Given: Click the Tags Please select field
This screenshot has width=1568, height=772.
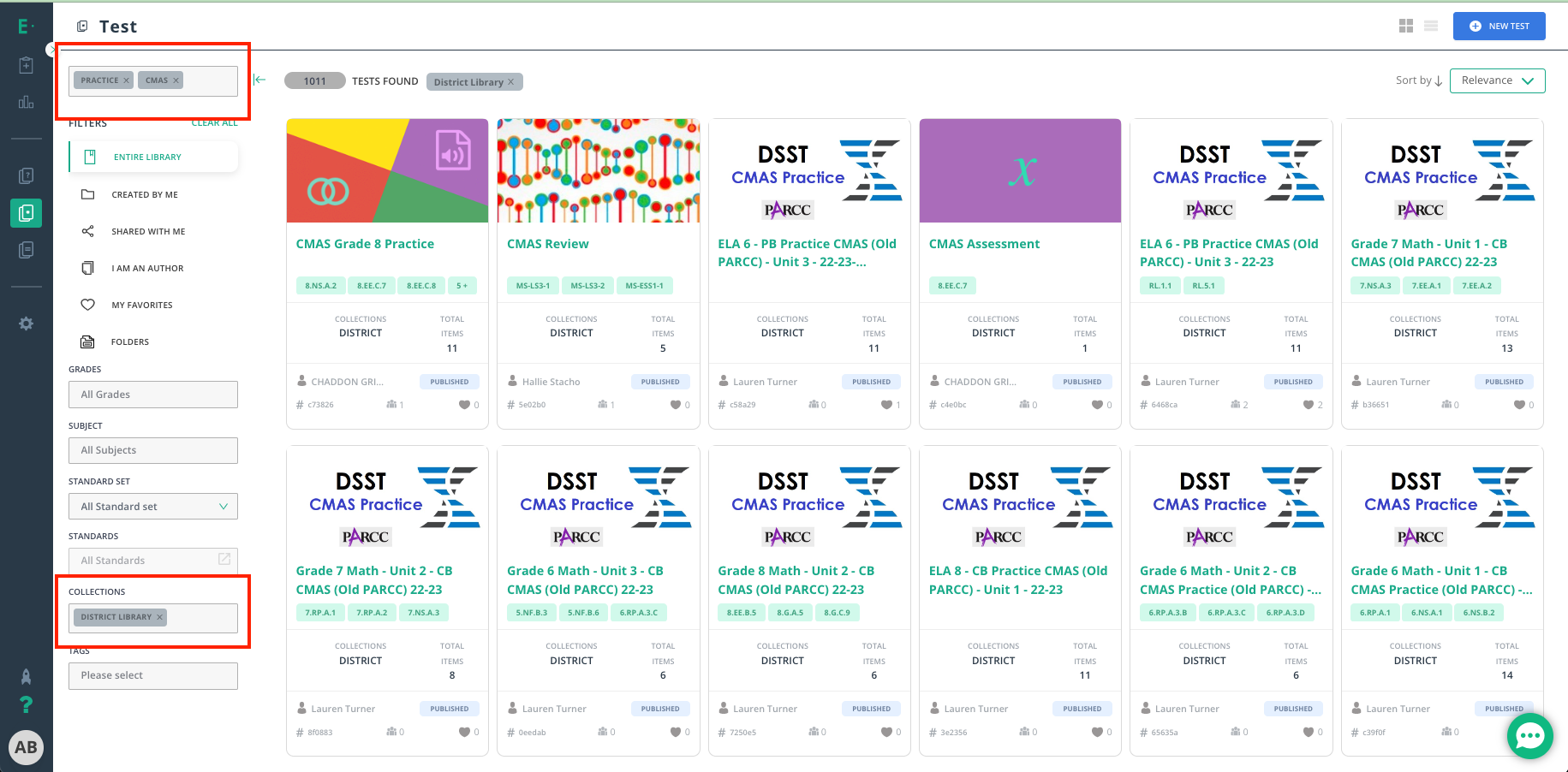Looking at the screenshot, I should (153, 675).
